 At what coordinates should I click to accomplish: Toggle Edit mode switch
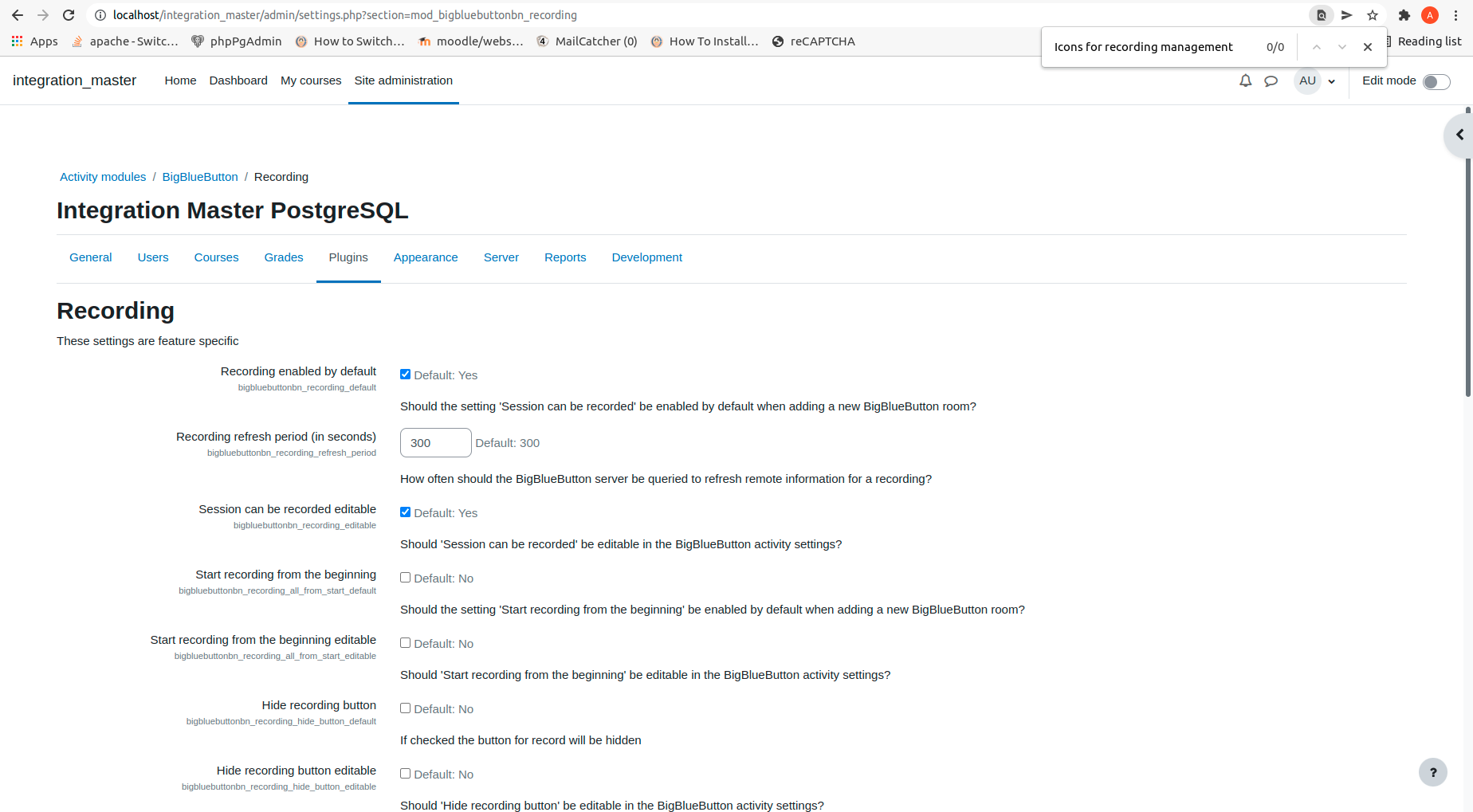click(x=1436, y=81)
